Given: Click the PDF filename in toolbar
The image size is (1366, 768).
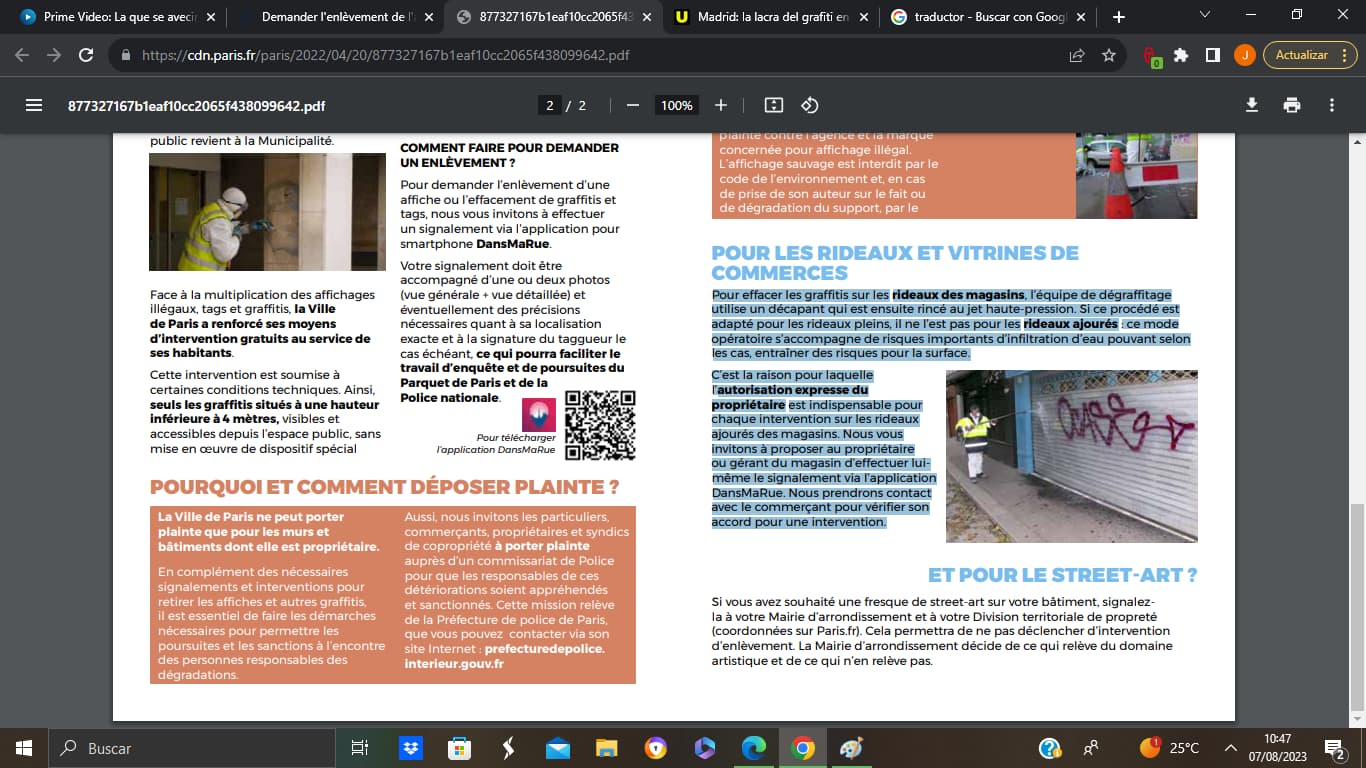Looking at the screenshot, I should point(196,105).
